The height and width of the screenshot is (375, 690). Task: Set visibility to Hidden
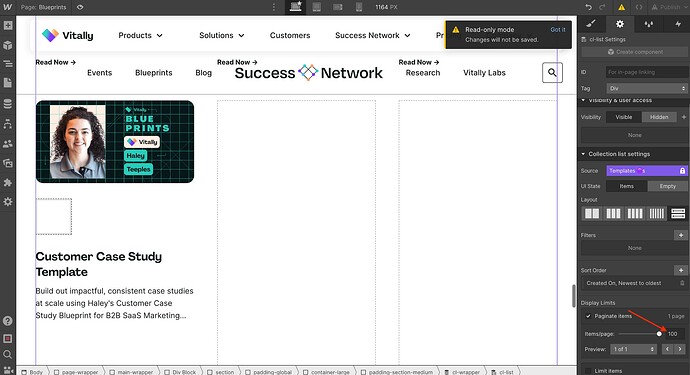coord(659,117)
